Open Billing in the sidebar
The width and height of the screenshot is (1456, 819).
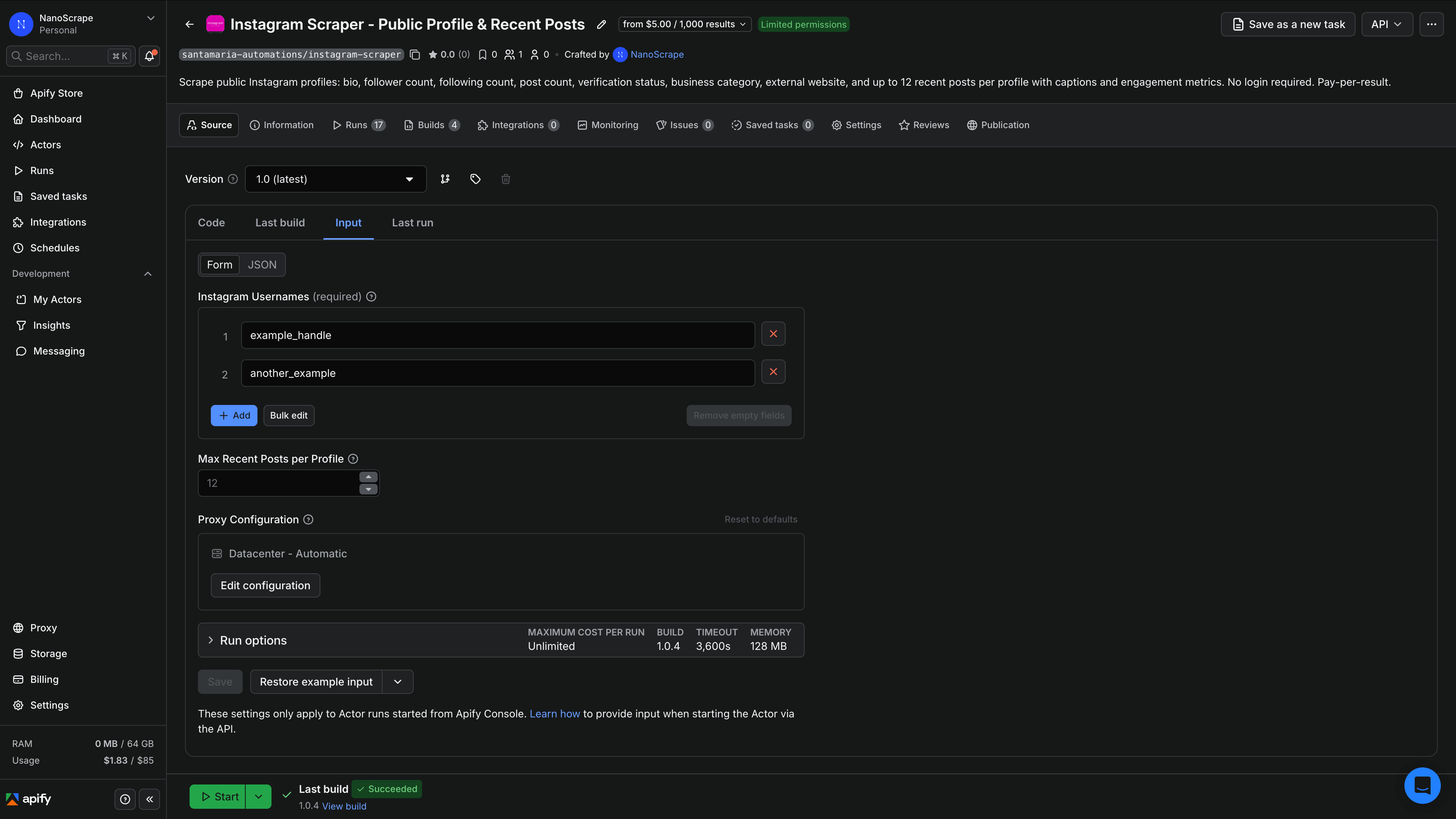point(83,679)
